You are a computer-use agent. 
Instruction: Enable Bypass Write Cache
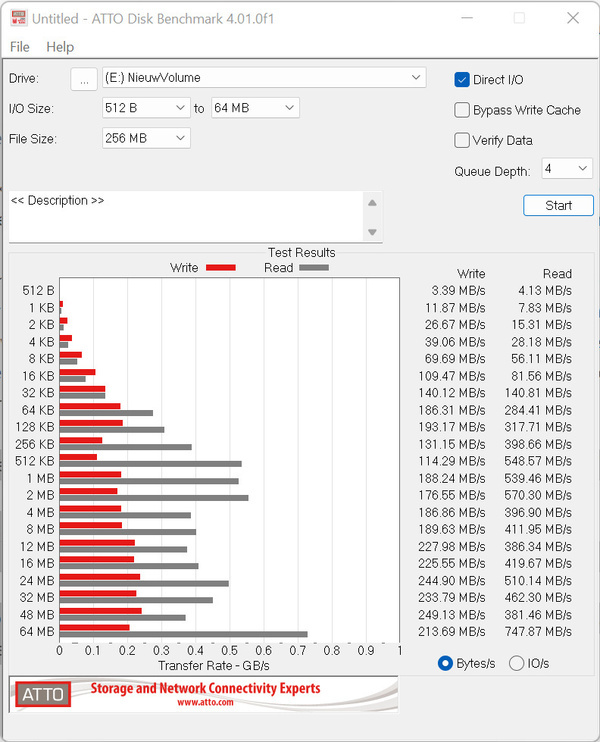462,110
